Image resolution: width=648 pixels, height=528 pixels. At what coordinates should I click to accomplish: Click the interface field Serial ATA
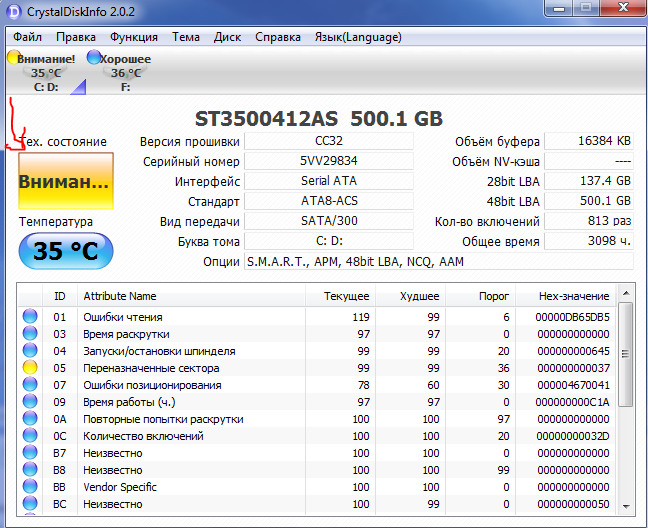329,181
